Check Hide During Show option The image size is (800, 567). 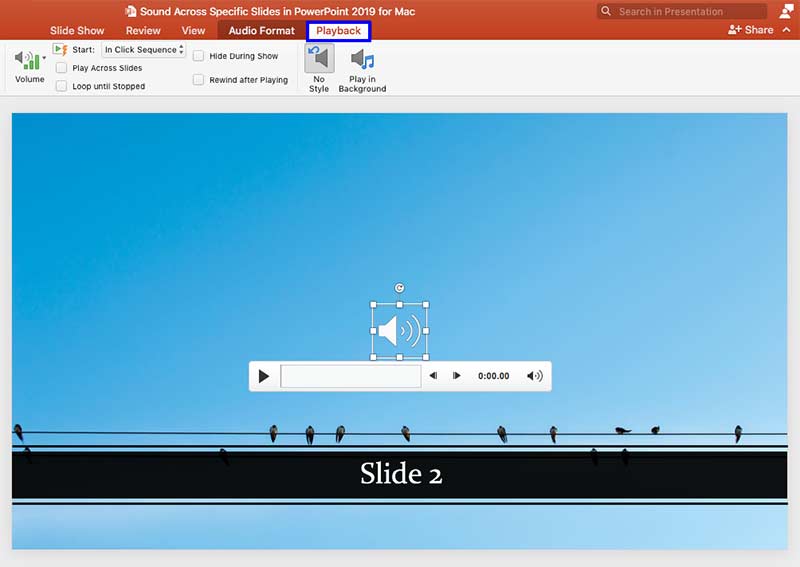[198, 56]
